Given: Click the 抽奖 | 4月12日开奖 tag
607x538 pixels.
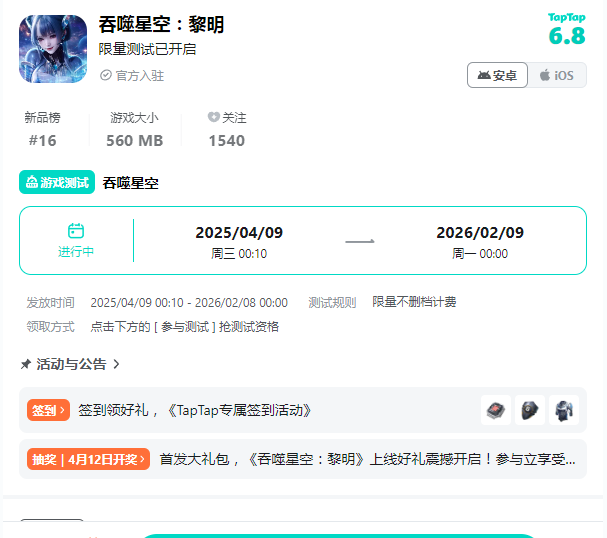Looking at the screenshot, I should pos(88,459).
